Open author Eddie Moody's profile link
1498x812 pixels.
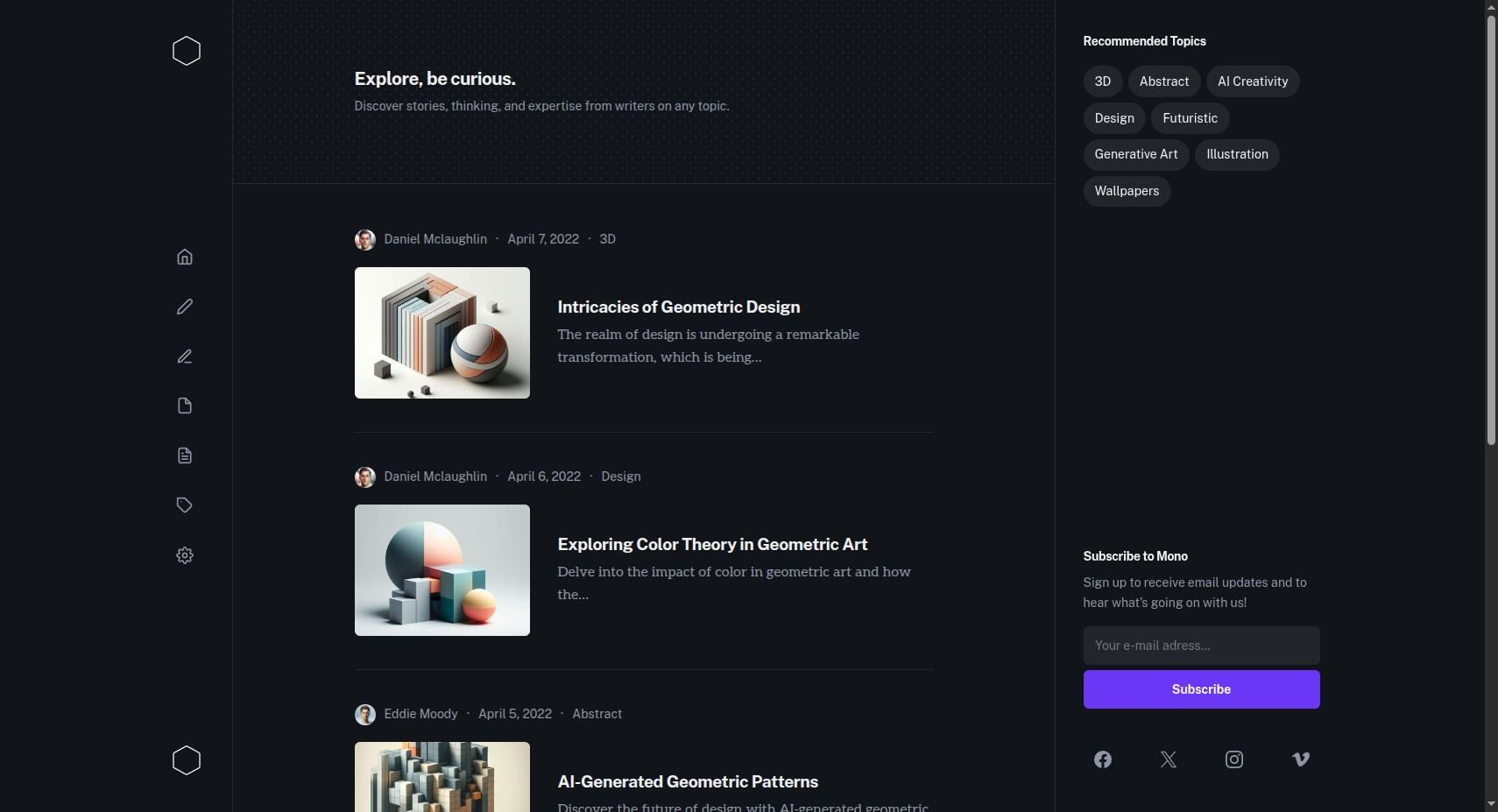pos(420,714)
